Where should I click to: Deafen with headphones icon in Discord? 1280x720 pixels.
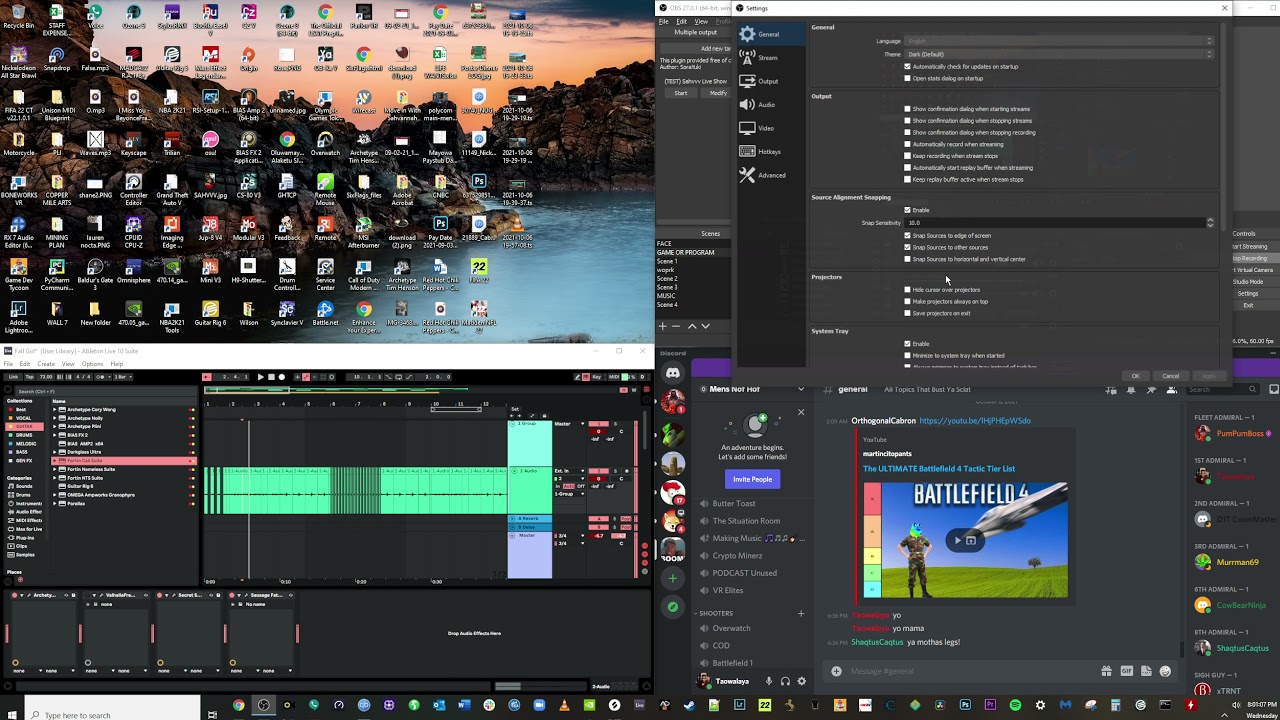(785, 682)
